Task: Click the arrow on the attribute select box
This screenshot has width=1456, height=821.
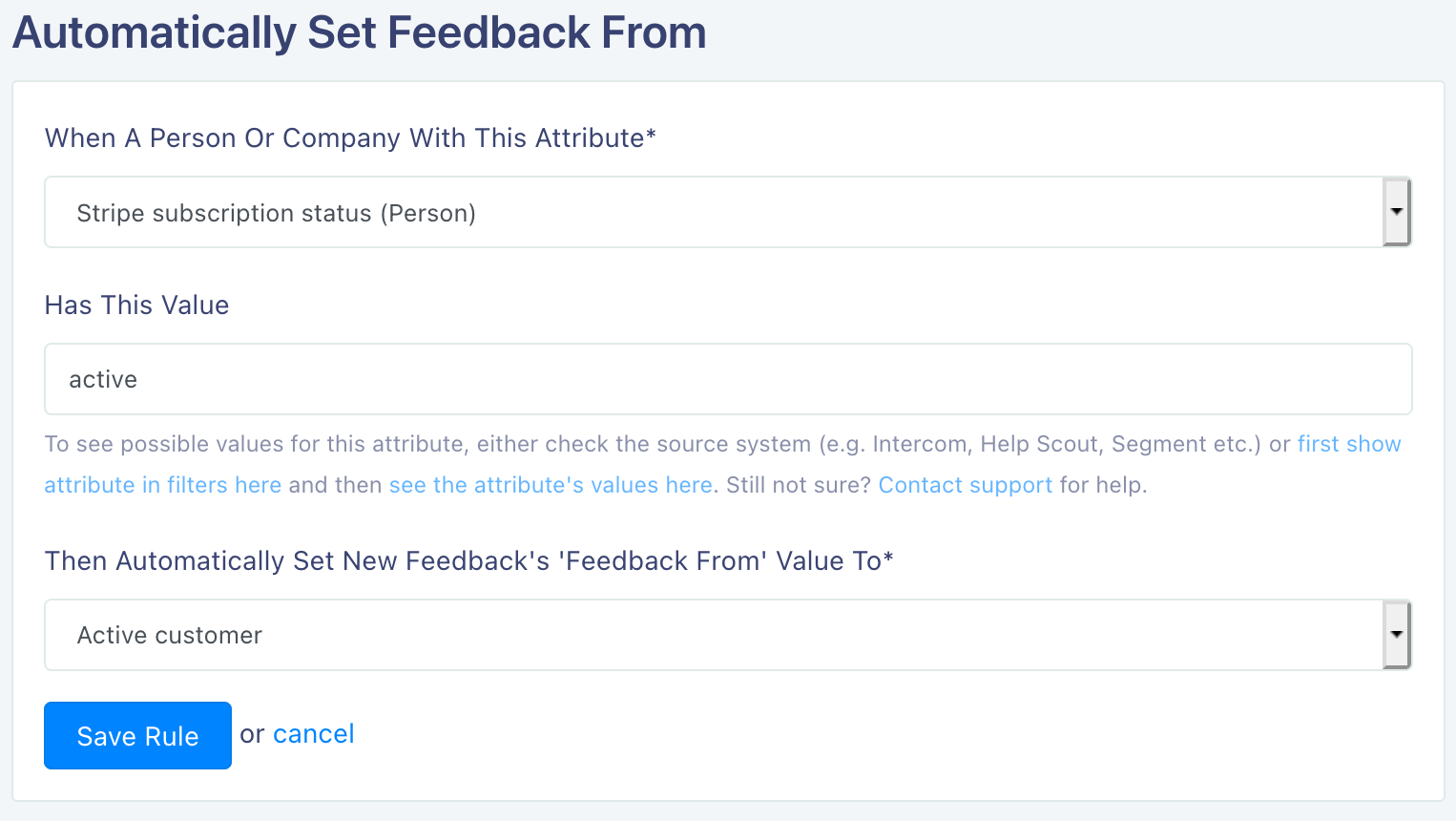Action: tap(1397, 212)
